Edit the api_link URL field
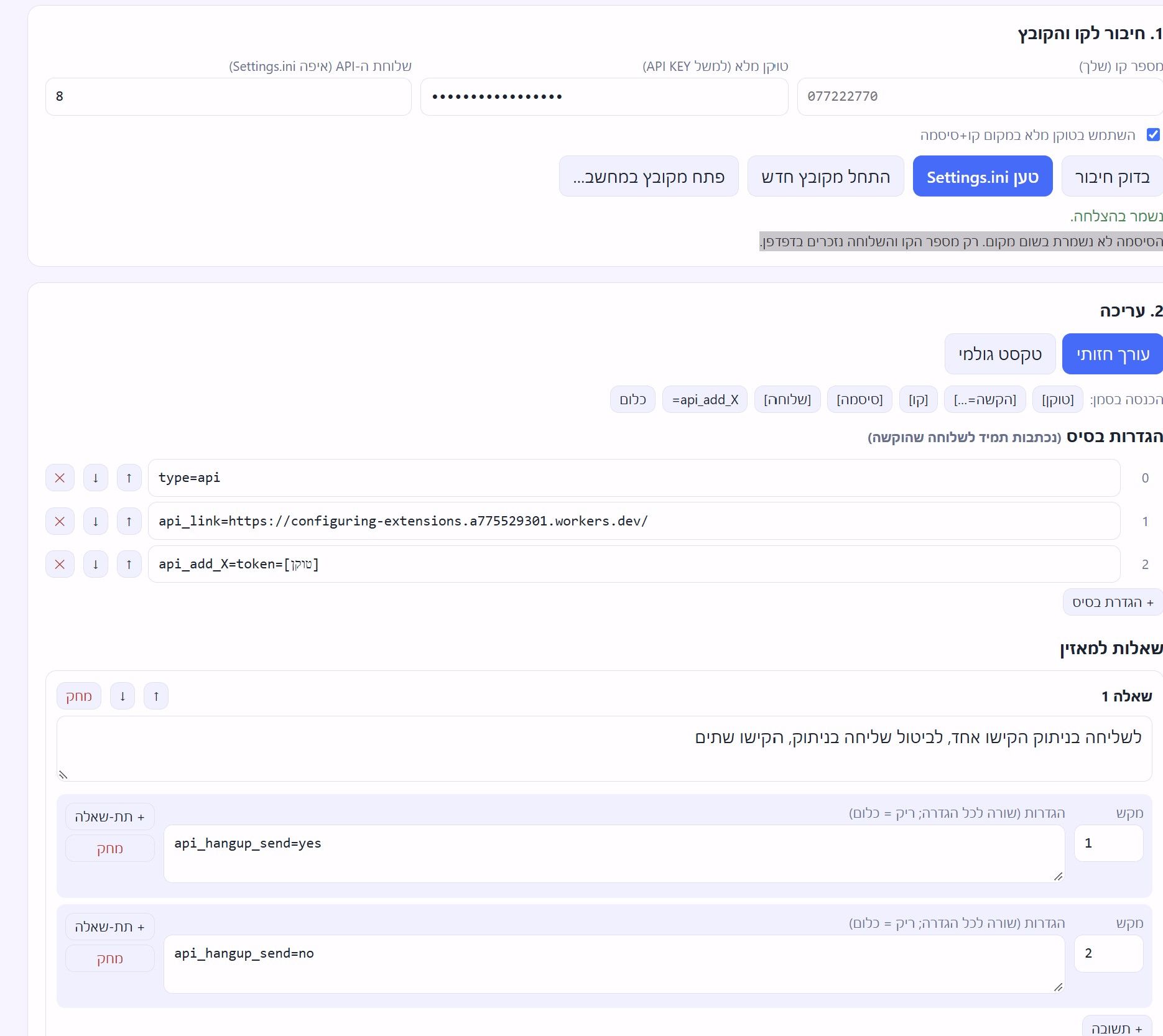 click(x=634, y=521)
